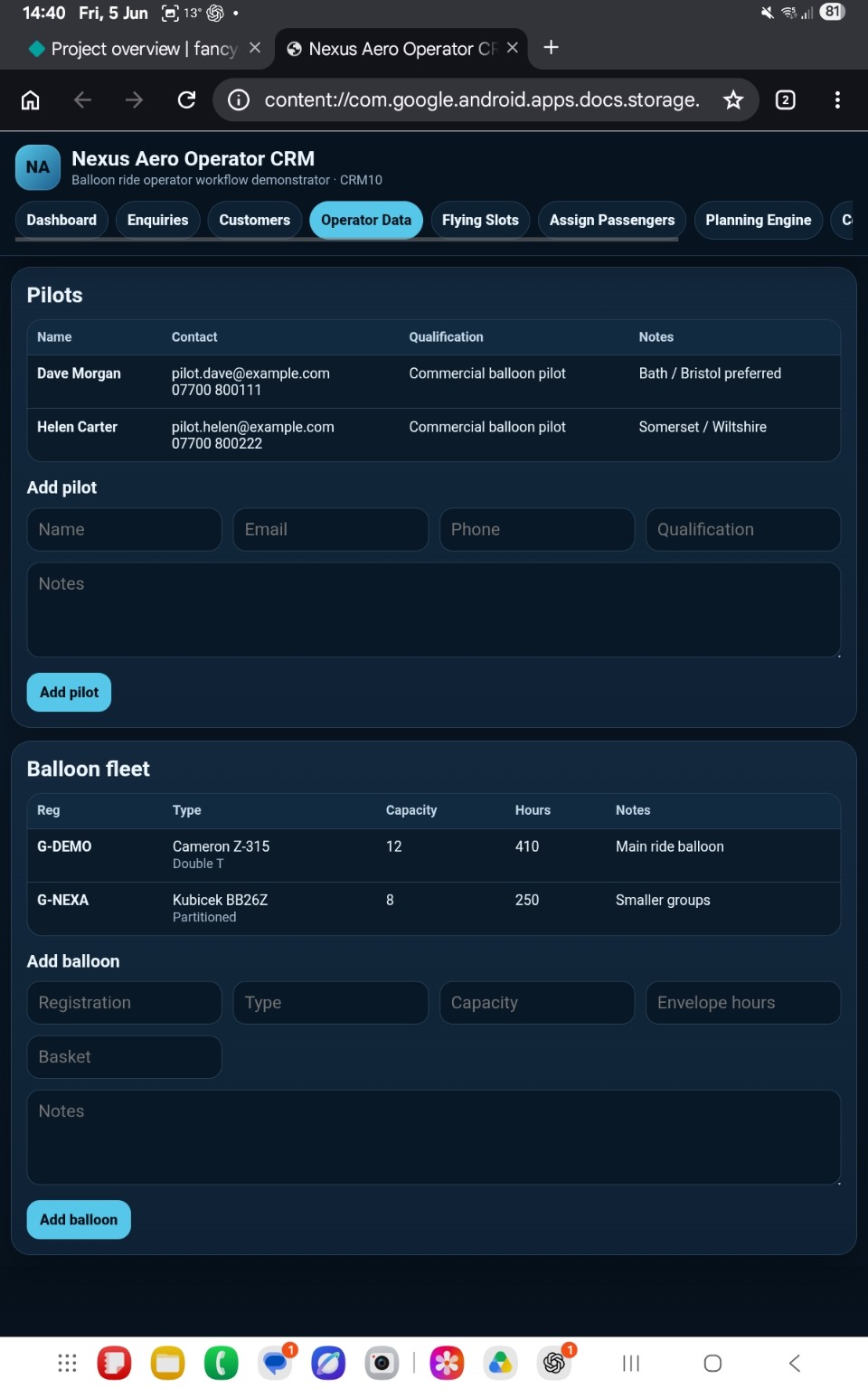This screenshot has width=868, height=1389.
Task: Tap the Android back navigation button
Action: coord(795,1363)
